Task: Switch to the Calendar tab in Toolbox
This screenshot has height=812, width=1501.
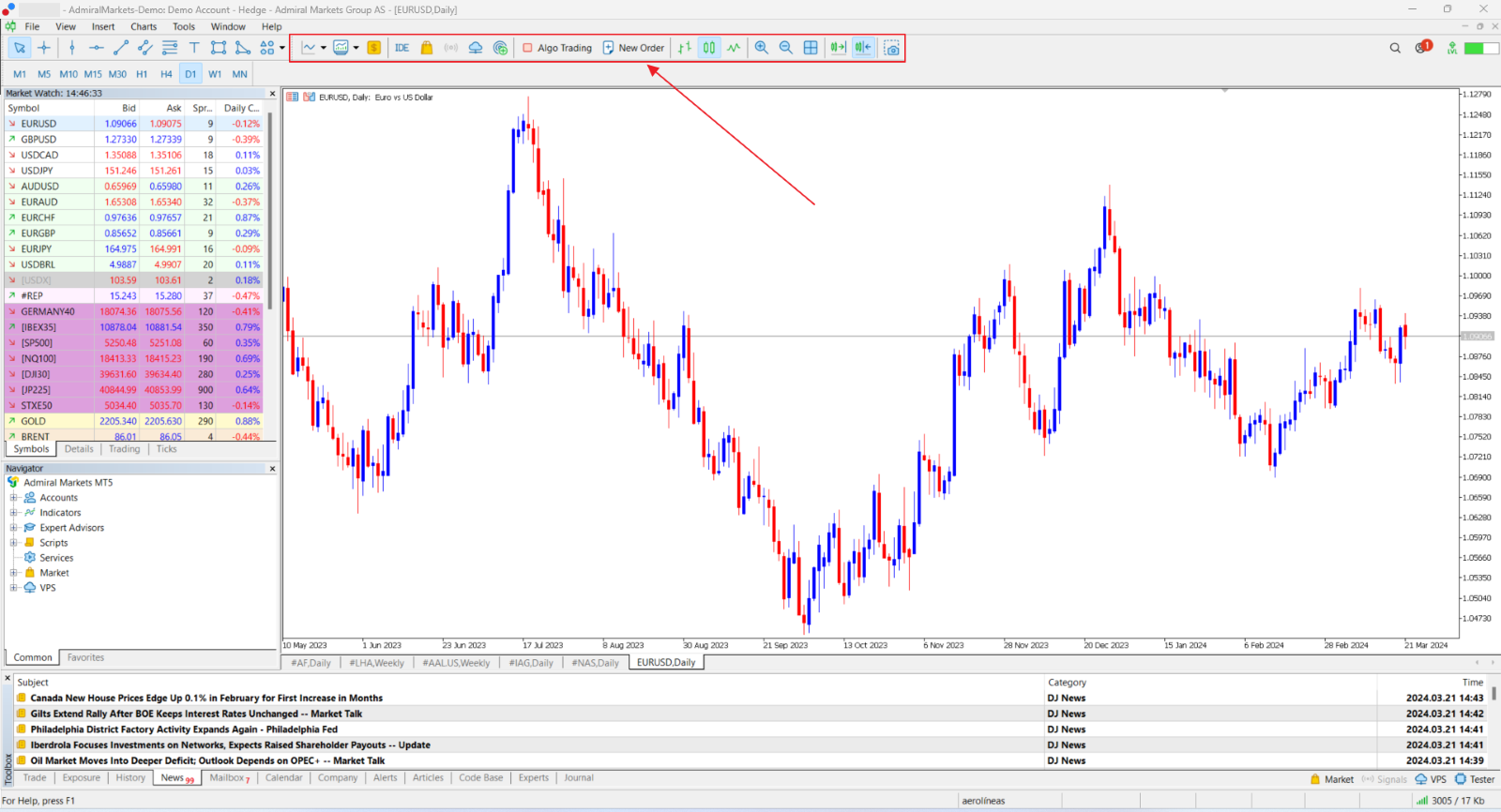Action: click(283, 778)
